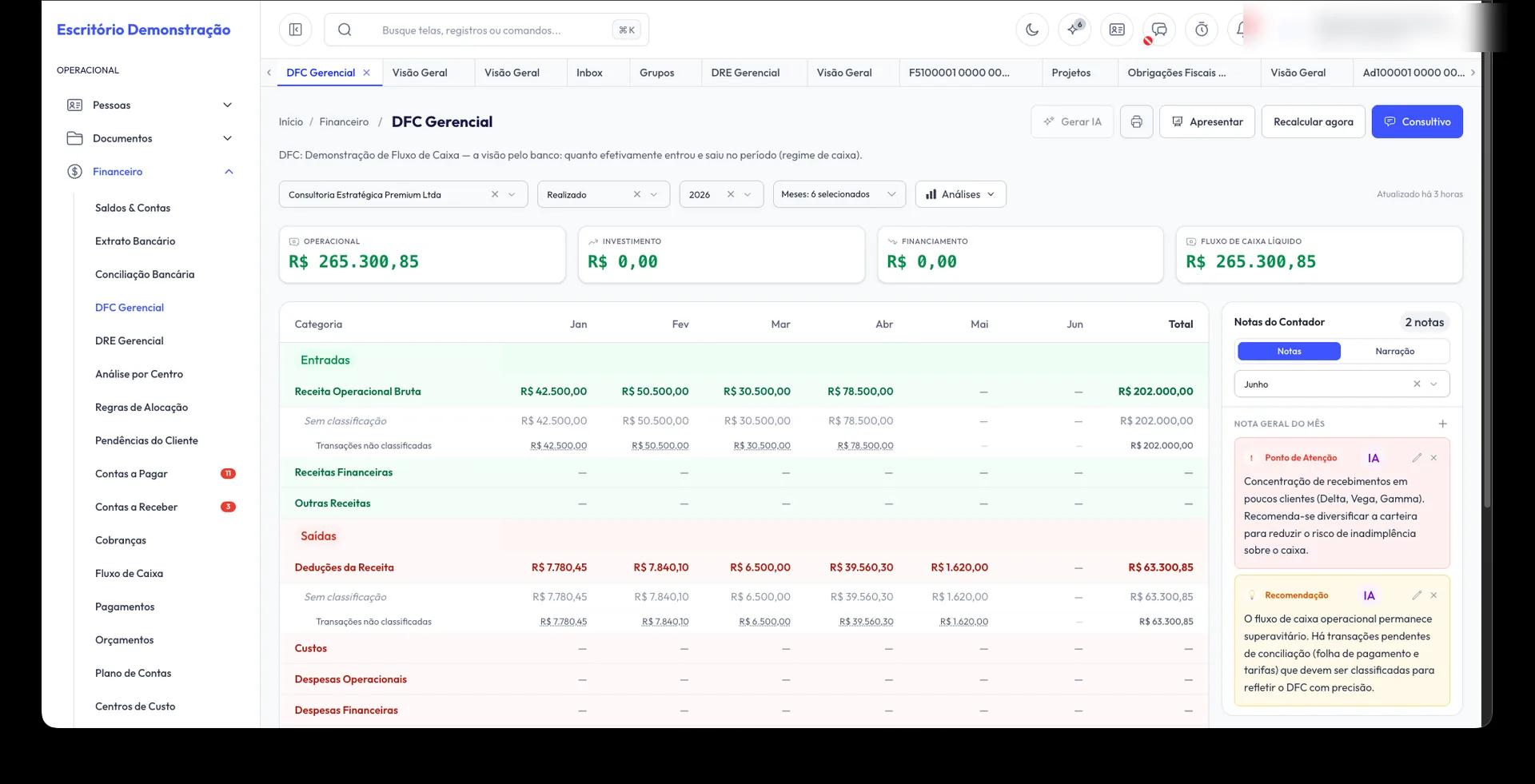
Task: Toggle dark mode moon icon
Action: 1032,30
